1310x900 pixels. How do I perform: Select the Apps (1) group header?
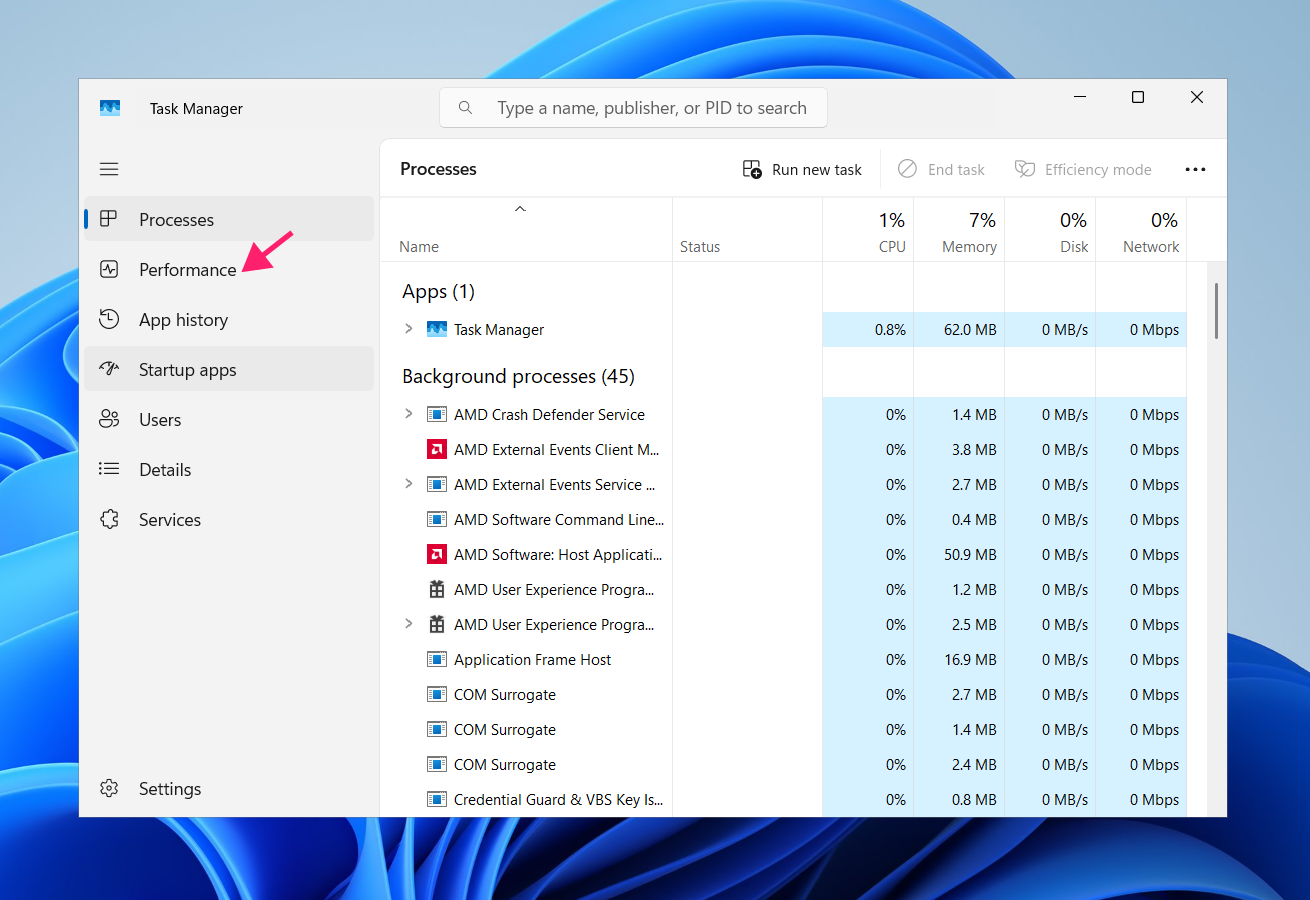click(x=438, y=292)
